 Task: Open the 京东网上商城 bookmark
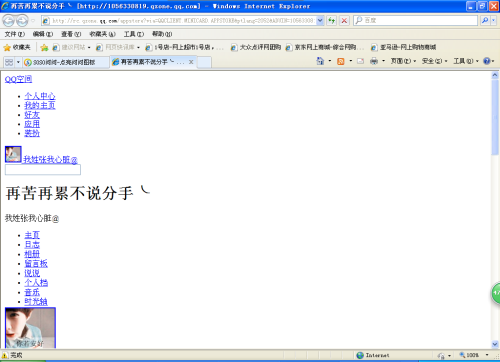click(324, 47)
